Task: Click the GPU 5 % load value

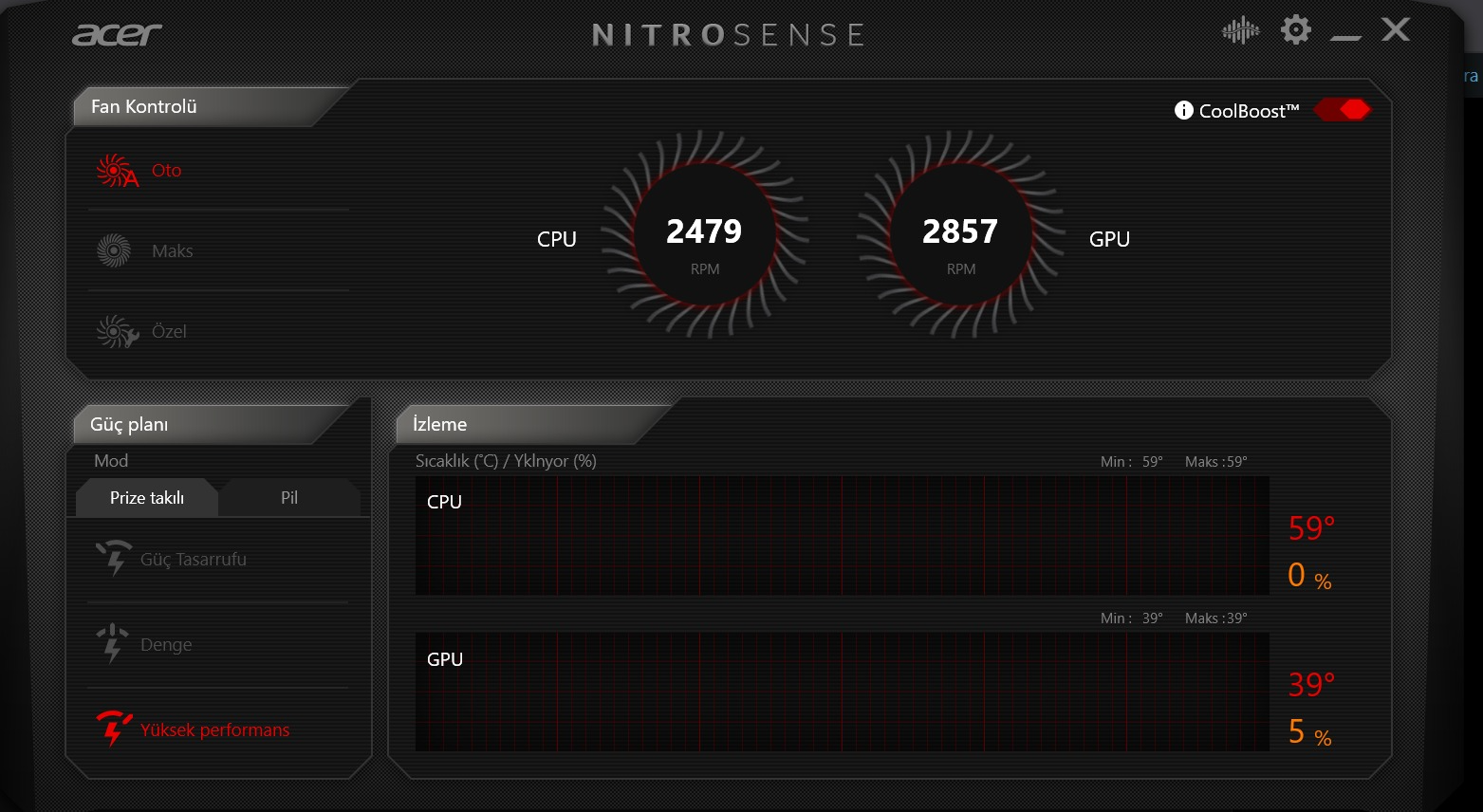Action: (x=1309, y=732)
